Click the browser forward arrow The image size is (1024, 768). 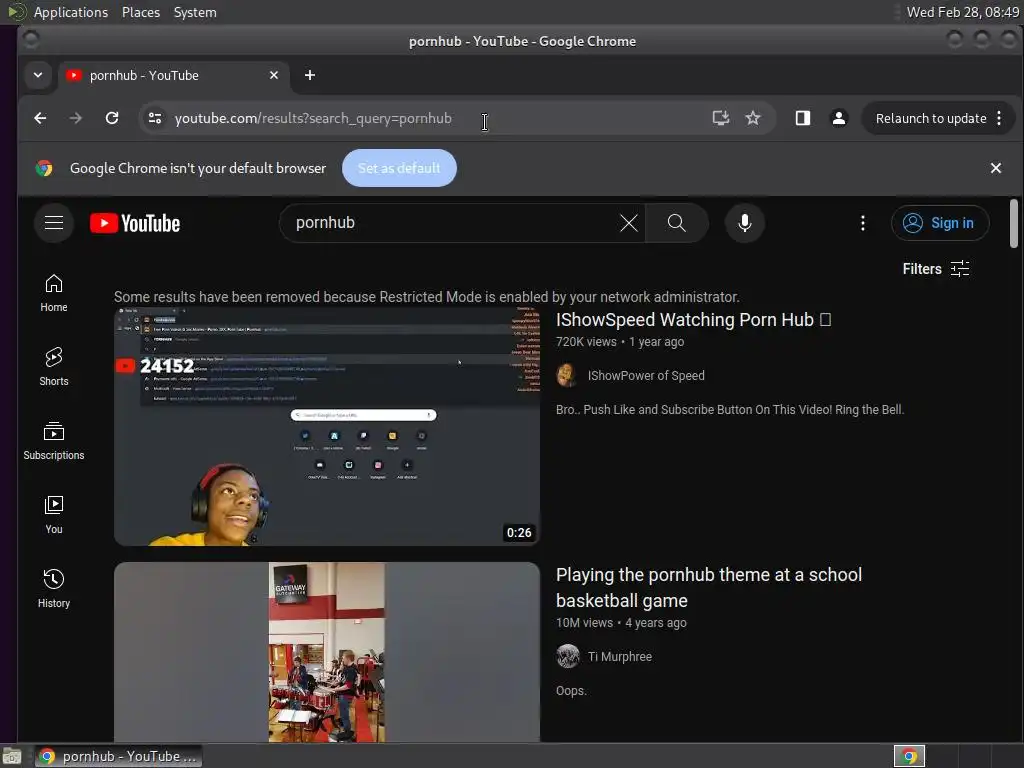pyautogui.click(x=76, y=118)
